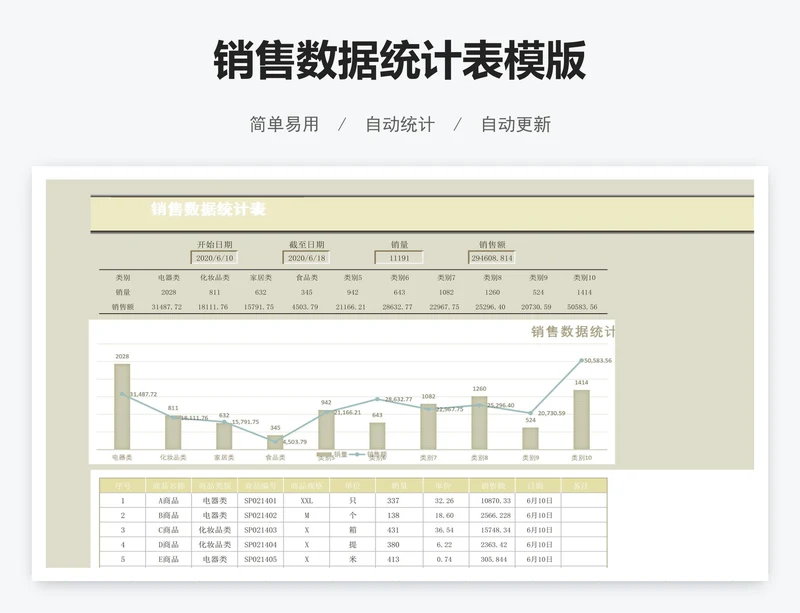This screenshot has height=613, width=800.
Task: Click the summary 销售额 value 50583.56
Action: pos(582,307)
